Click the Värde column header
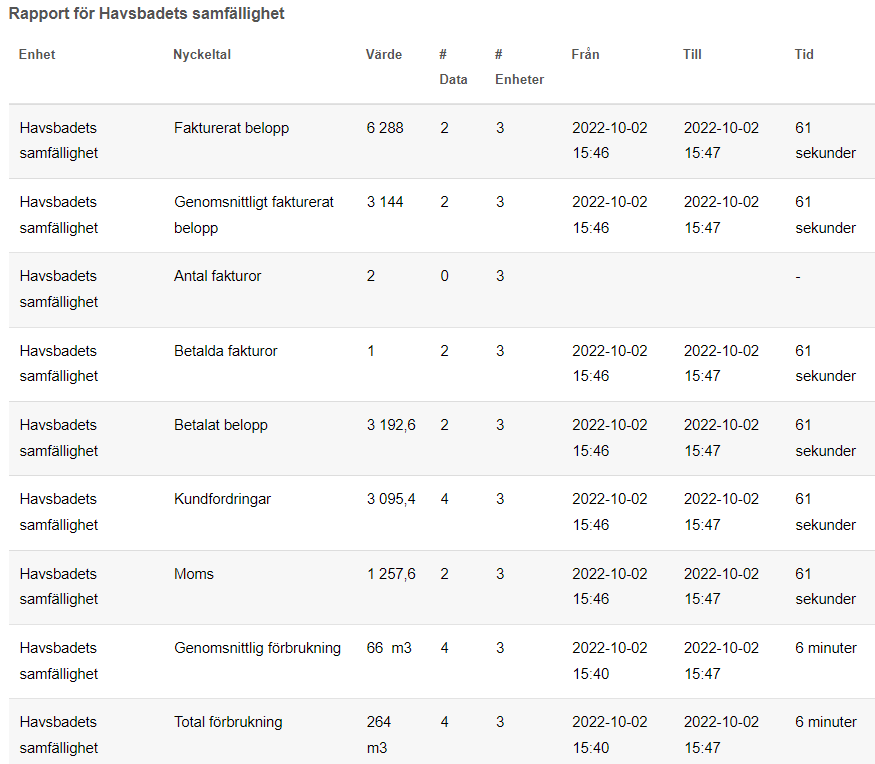This screenshot has width=875, height=764. click(x=383, y=54)
